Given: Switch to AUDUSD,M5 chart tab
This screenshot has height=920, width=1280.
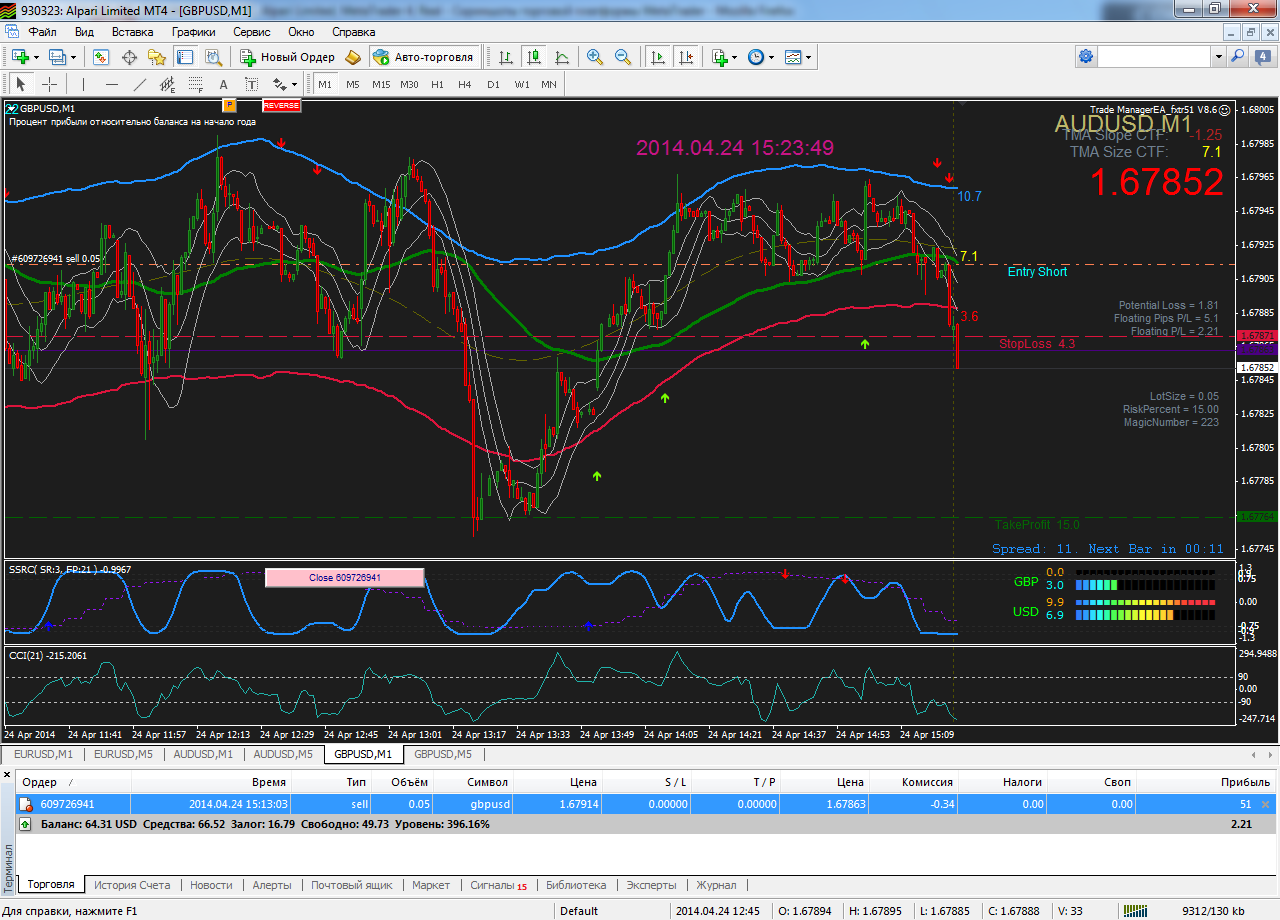Looking at the screenshot, I should (283, 754).
